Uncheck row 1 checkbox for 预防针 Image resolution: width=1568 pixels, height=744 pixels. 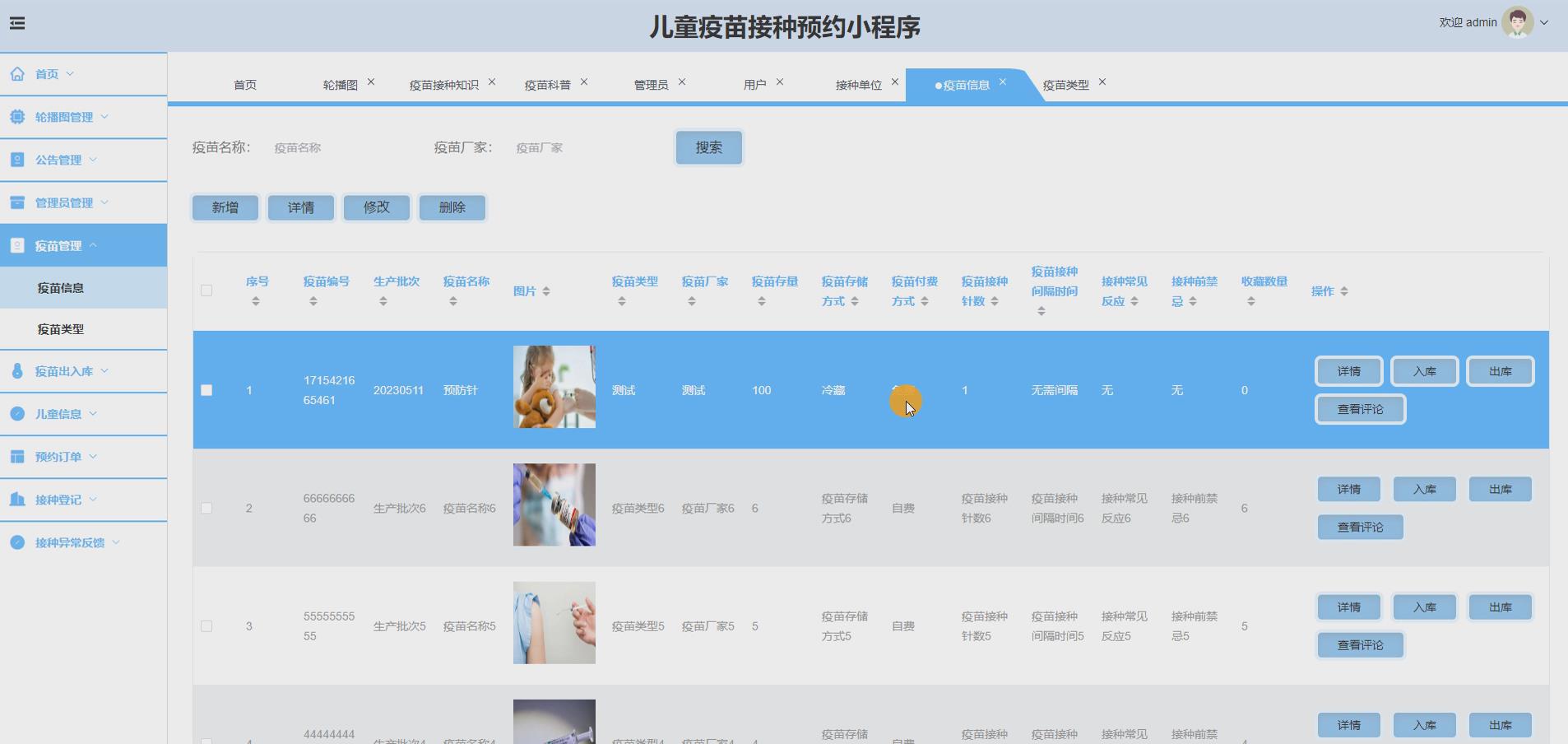coord(206,390)
